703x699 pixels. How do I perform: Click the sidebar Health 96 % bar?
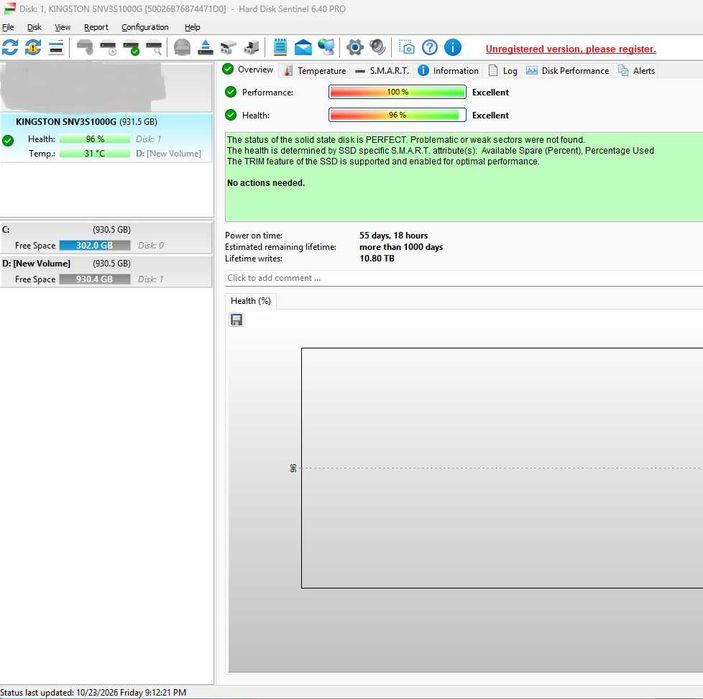[95, 139]
